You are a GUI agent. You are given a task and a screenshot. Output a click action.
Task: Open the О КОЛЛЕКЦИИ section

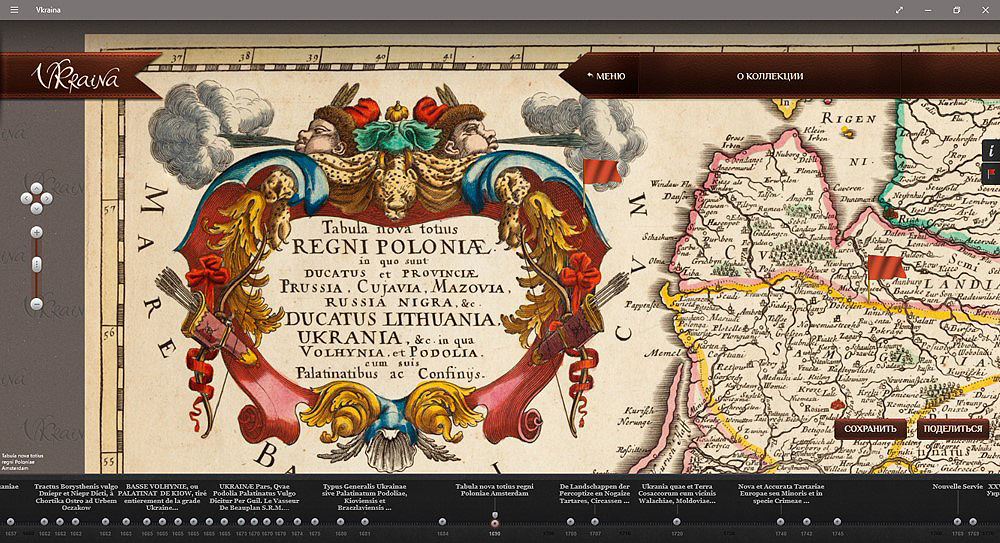pos(770,76)
